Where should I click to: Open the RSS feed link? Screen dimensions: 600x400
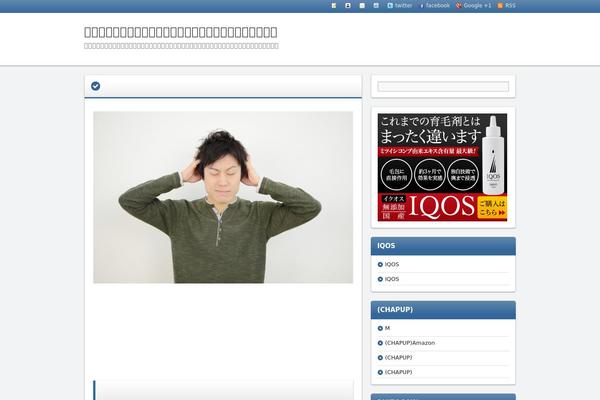[x=506, y=5]
